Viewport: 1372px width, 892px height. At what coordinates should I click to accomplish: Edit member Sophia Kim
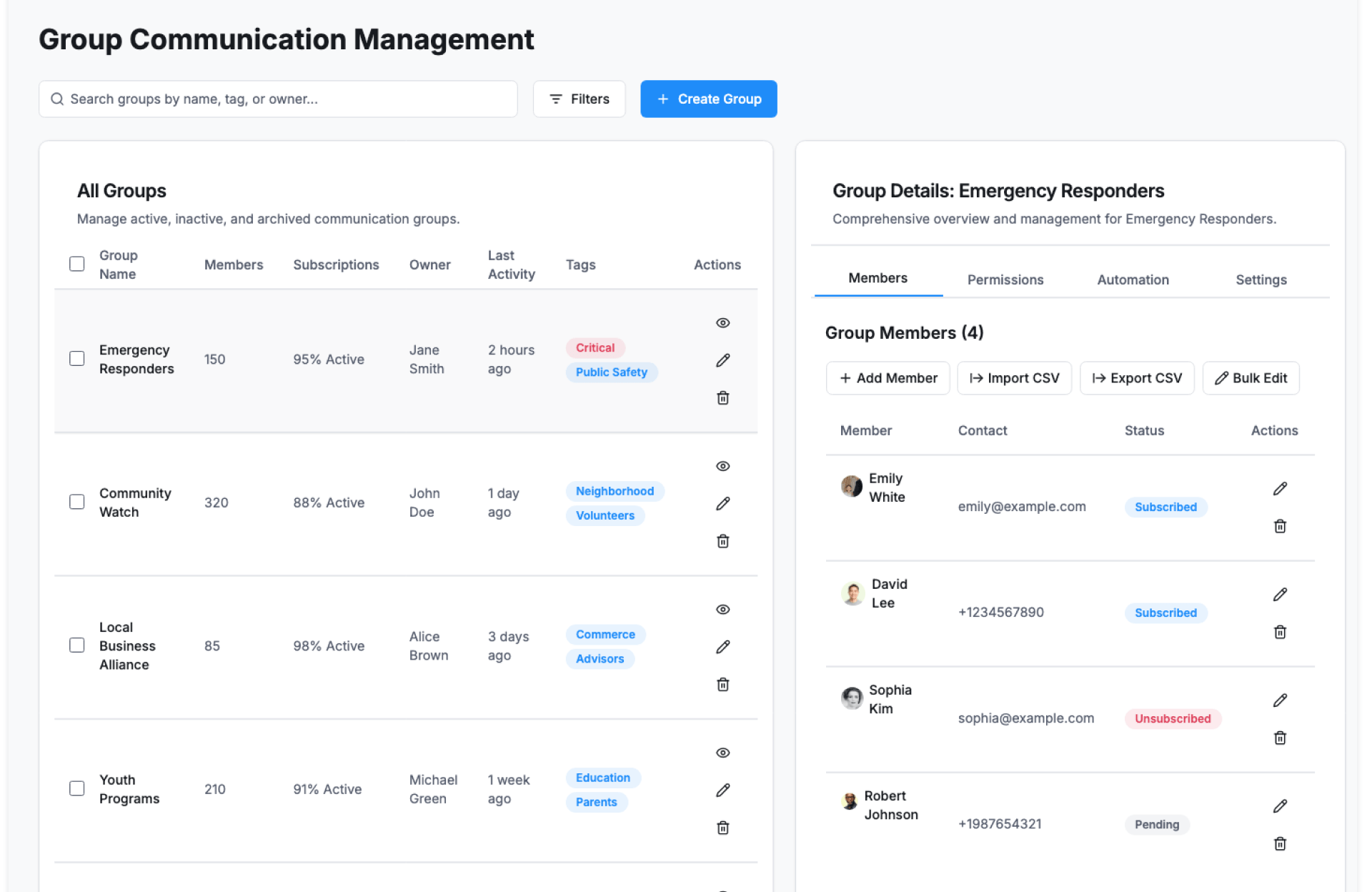click(x=1279, y=700)
